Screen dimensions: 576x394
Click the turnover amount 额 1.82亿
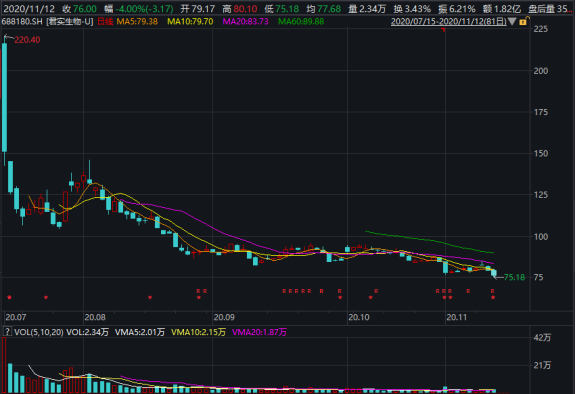(502, 9)
